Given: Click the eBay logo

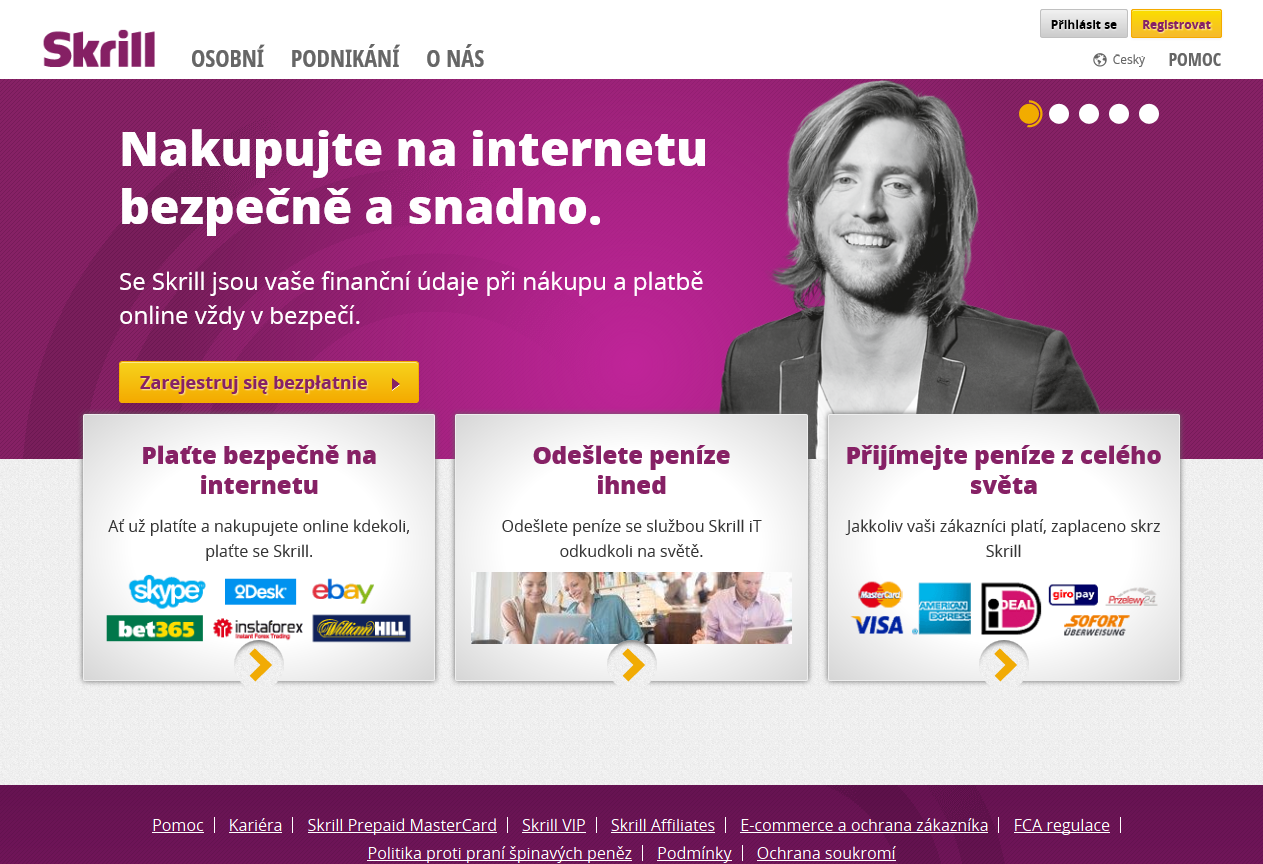Looking at the screenshot, I should tap(343, 591).
